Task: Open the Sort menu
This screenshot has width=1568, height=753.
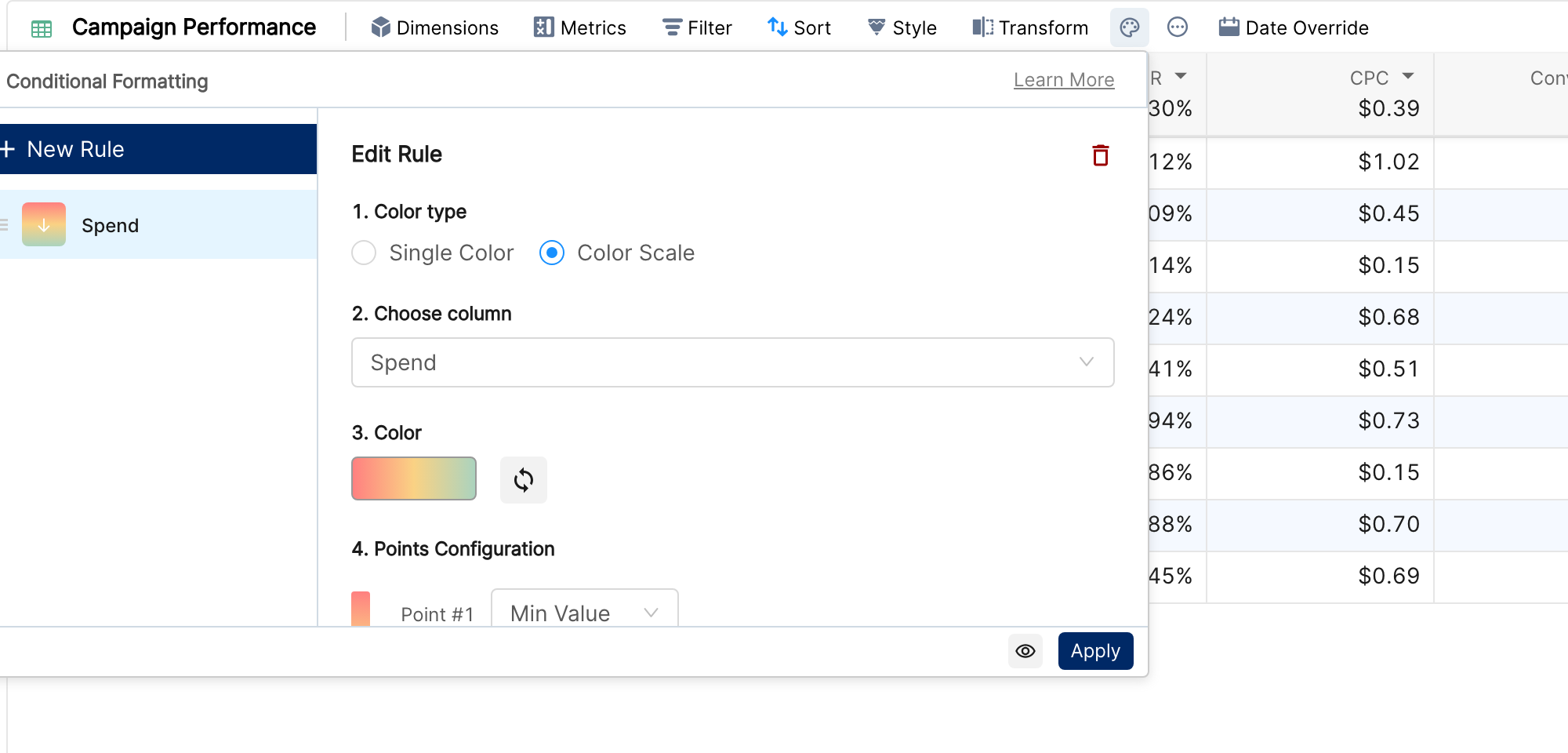Action: [799, 27]
